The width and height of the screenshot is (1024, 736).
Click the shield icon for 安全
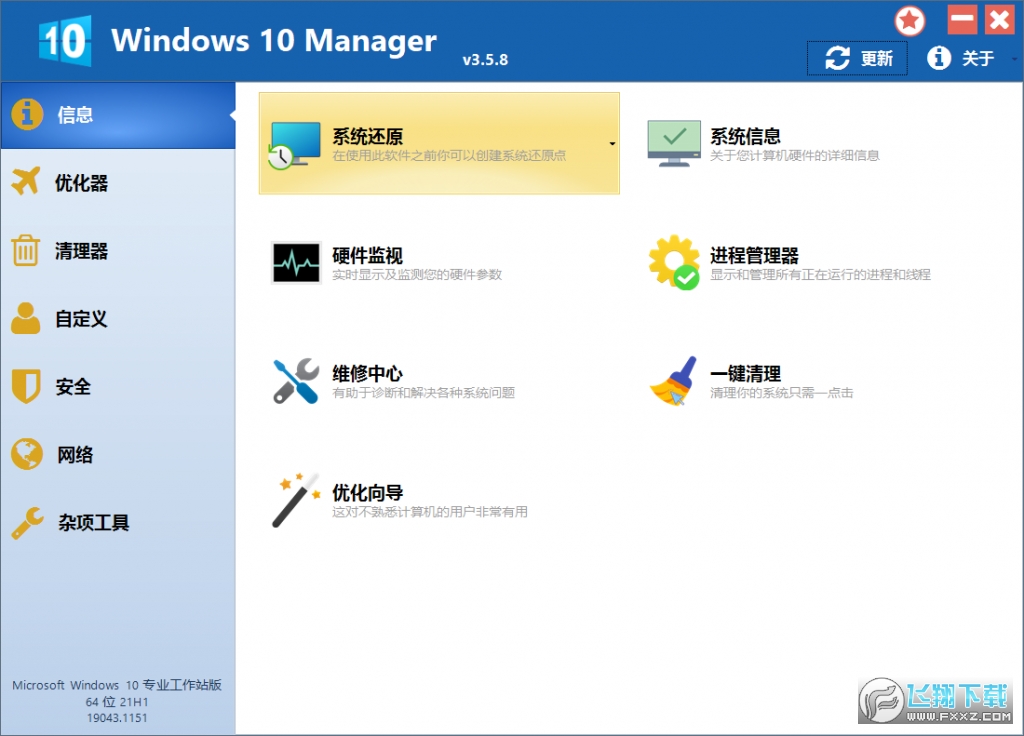[26, 386]
